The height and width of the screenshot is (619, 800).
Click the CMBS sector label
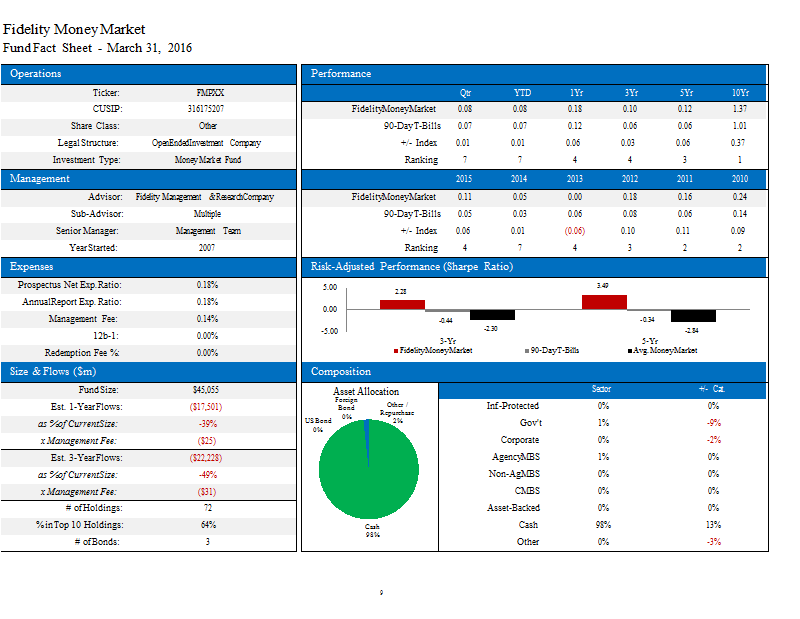[527, 491]
